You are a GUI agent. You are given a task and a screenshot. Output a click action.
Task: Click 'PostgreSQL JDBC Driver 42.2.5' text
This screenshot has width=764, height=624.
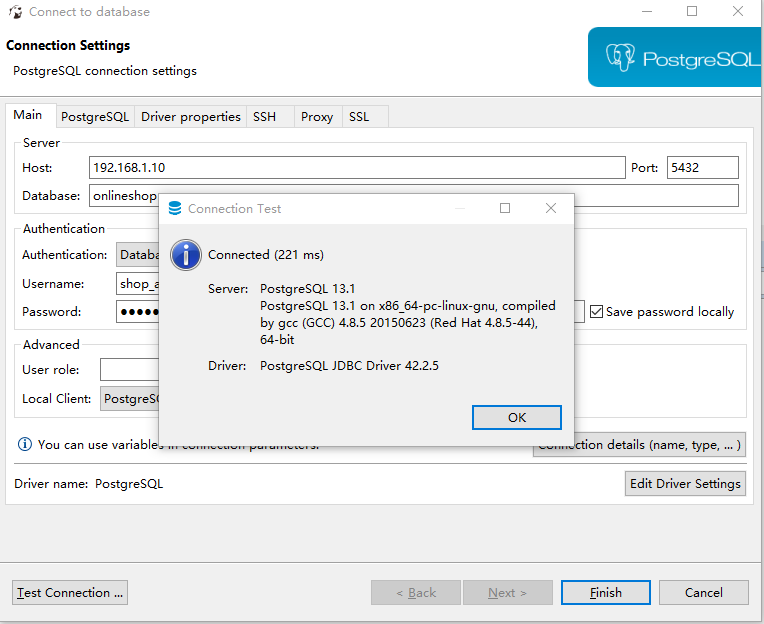coord(349,366)
